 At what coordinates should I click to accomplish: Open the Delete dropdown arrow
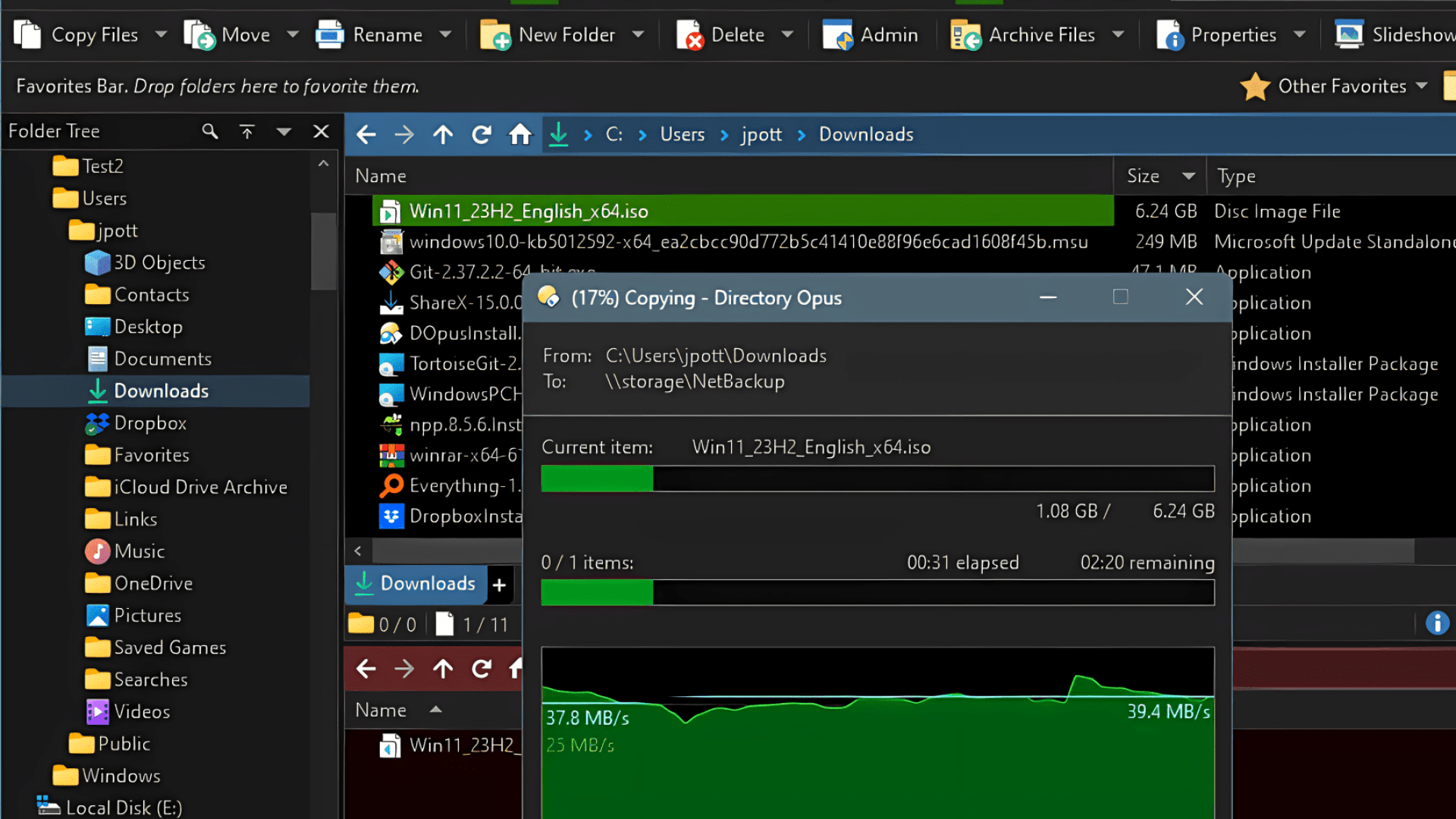[788, 35]
